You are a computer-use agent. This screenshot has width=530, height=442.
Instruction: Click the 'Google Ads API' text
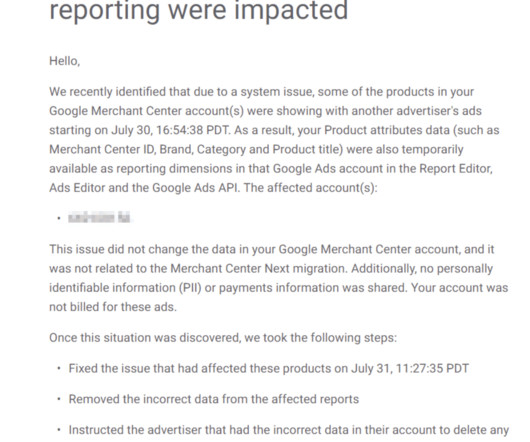point(196,188)
